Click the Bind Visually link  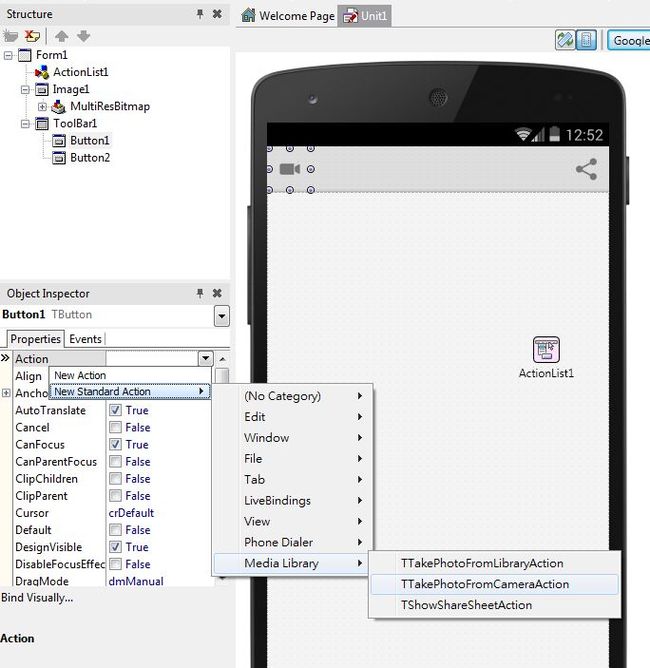point(37,598)
